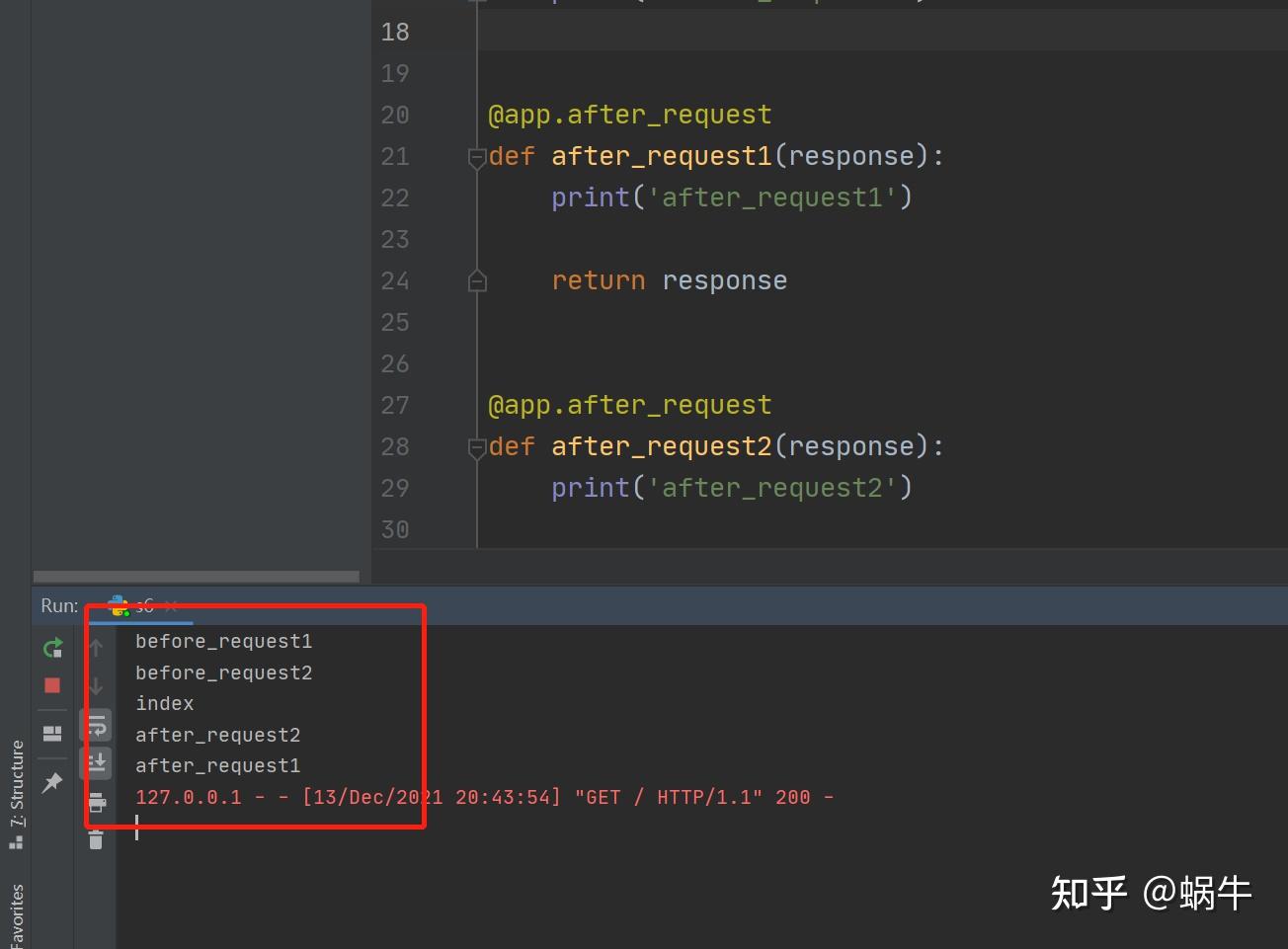Click the down-stack-trace arrow in console

click(x=96, y=685)
